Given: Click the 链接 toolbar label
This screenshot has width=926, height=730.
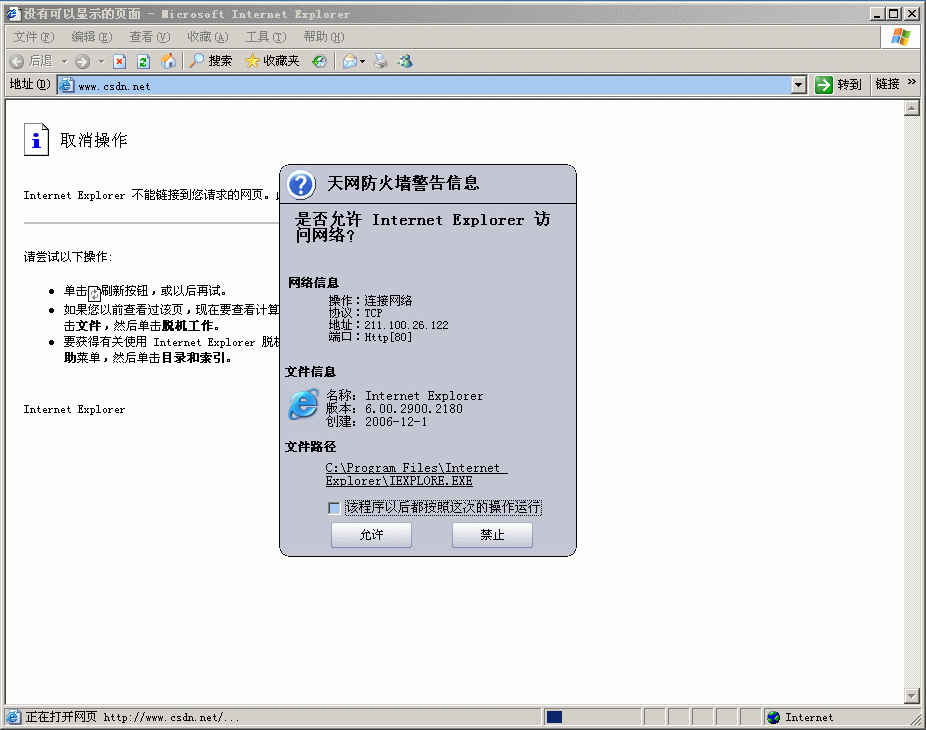Looking at the screenshot, I should (x=887, y=84).
